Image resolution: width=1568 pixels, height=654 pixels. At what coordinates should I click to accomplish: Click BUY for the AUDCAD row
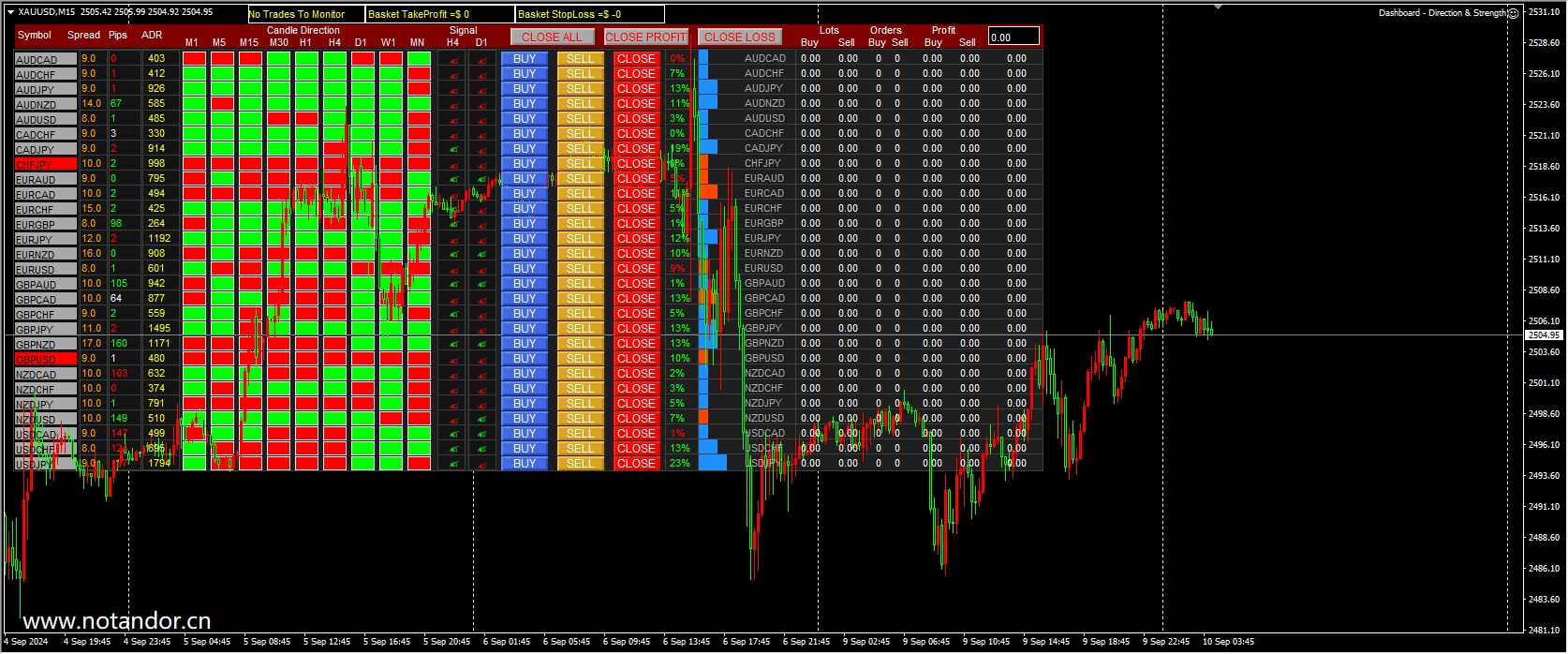coord(525,58)
